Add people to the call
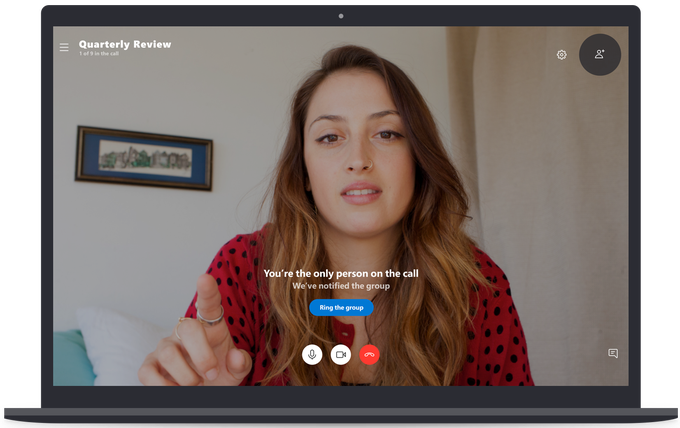 [x=600, y=54]
